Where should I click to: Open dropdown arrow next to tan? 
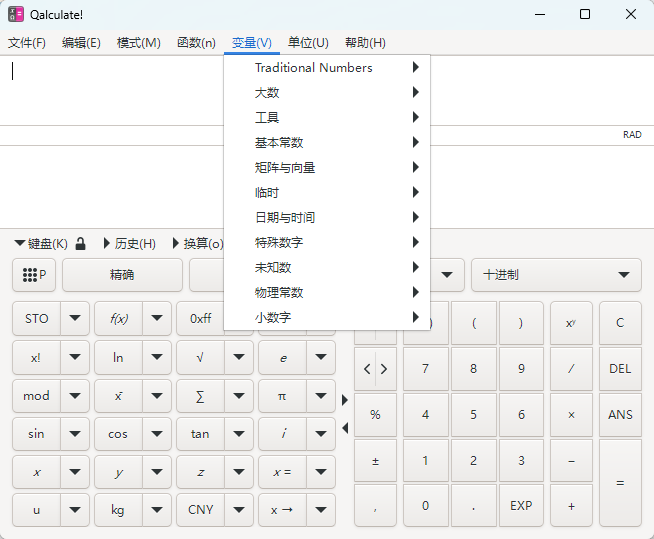pos(239,434)
